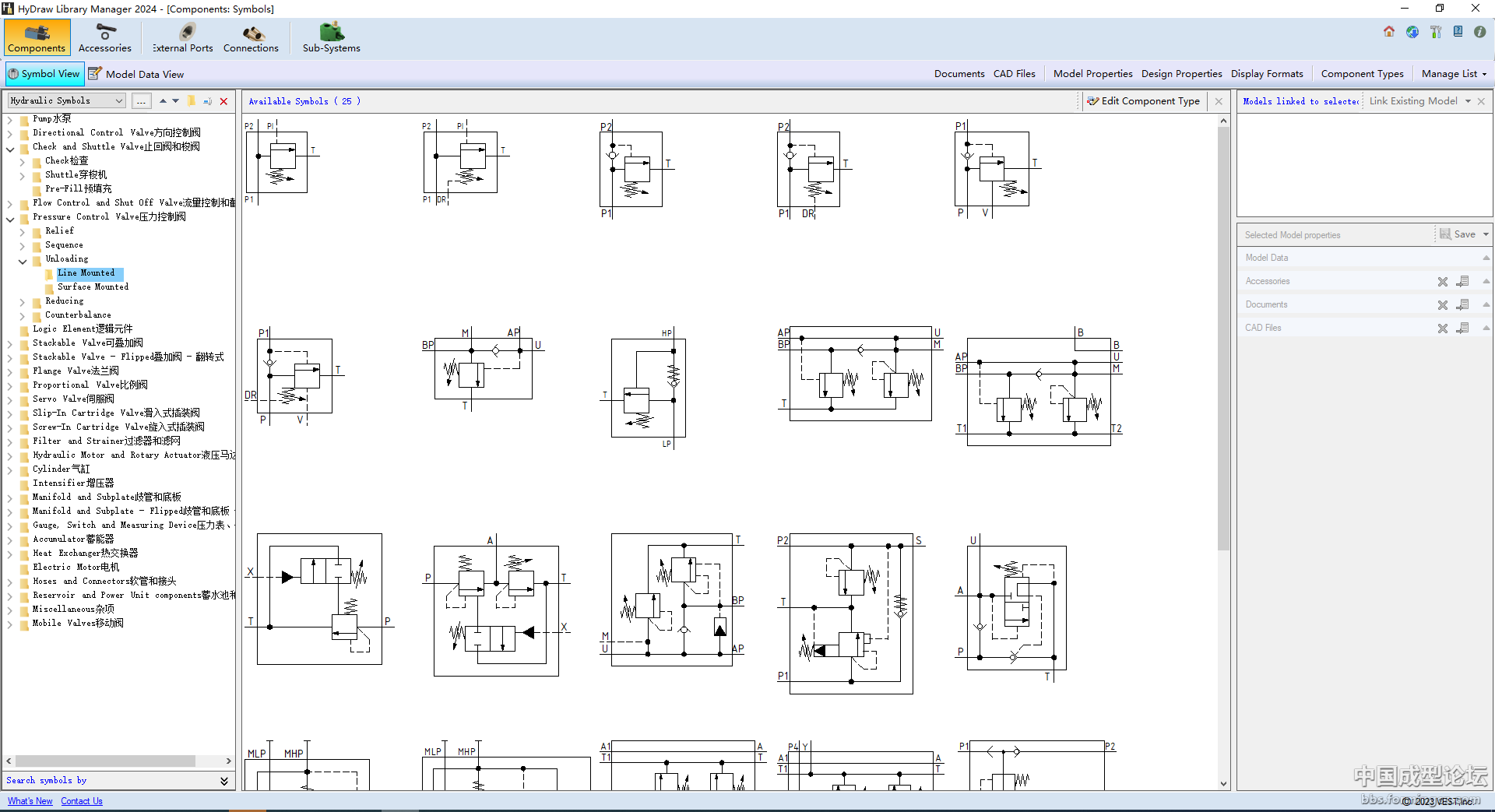Collapse the Model Data section
Screen dimensions: 1495x812
pyautogui.click(x=1486, y=258)
